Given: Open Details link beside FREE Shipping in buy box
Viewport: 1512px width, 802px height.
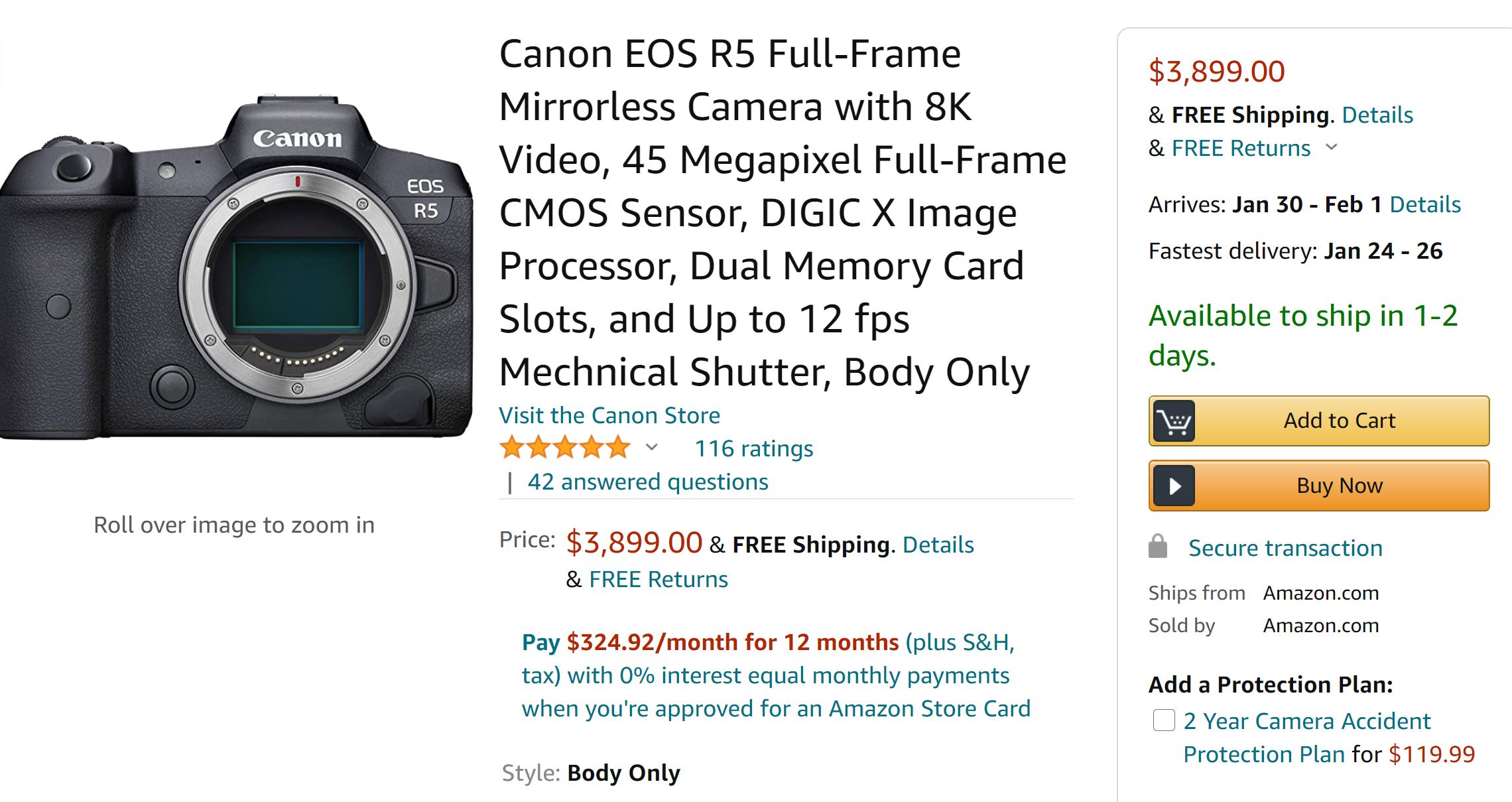Looking at the screenshot, I should point(1377,115).
